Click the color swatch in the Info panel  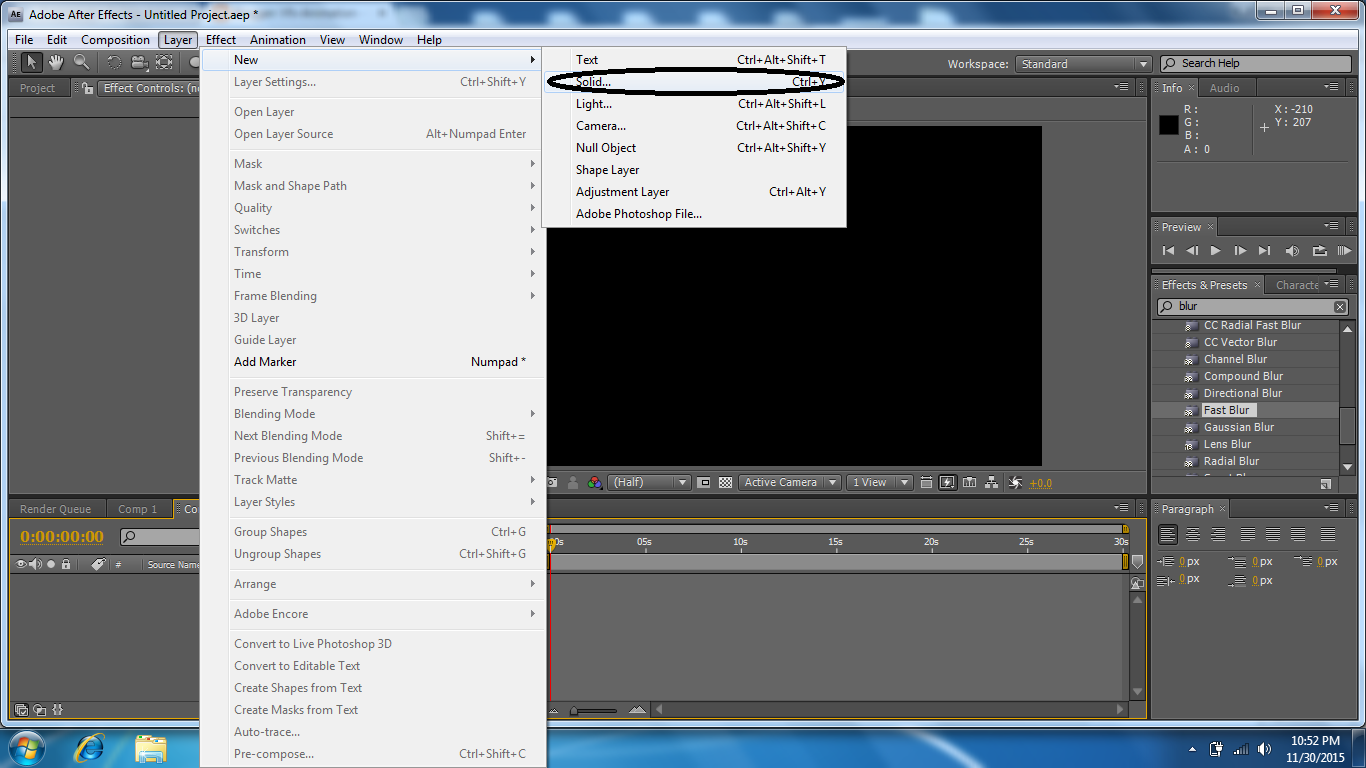pyautogui.click(x=1168, y=124)
